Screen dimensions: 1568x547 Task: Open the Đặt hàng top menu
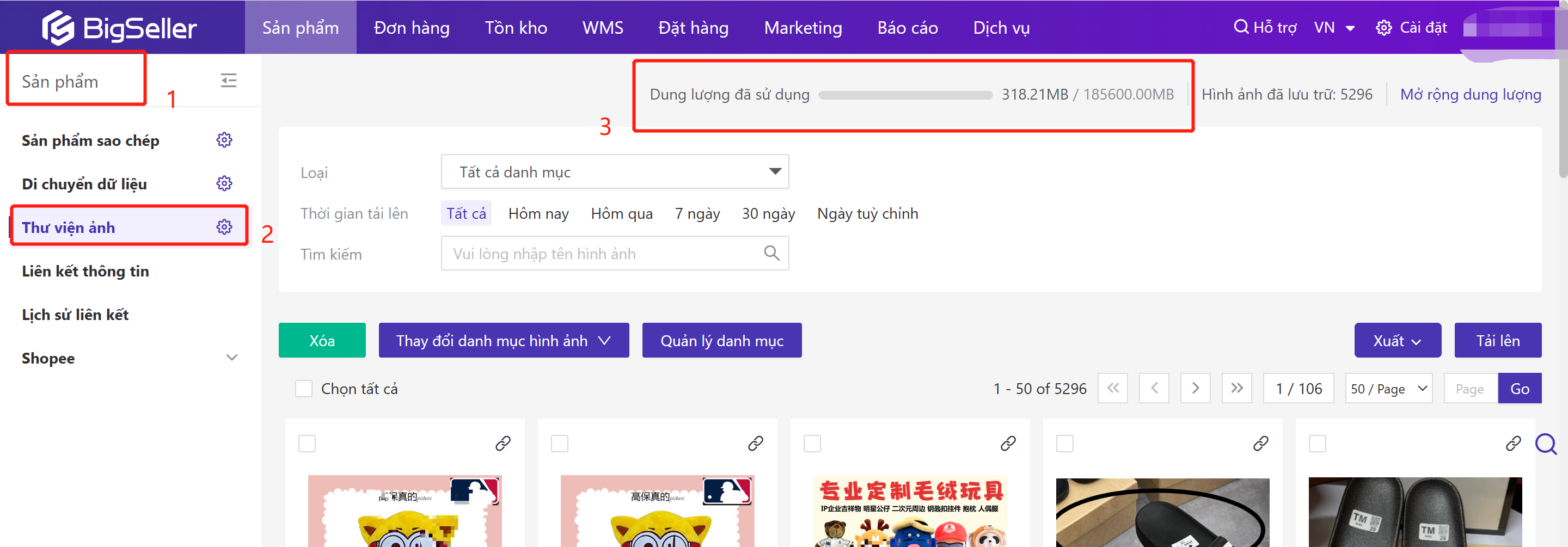click(x=693, y=27)
